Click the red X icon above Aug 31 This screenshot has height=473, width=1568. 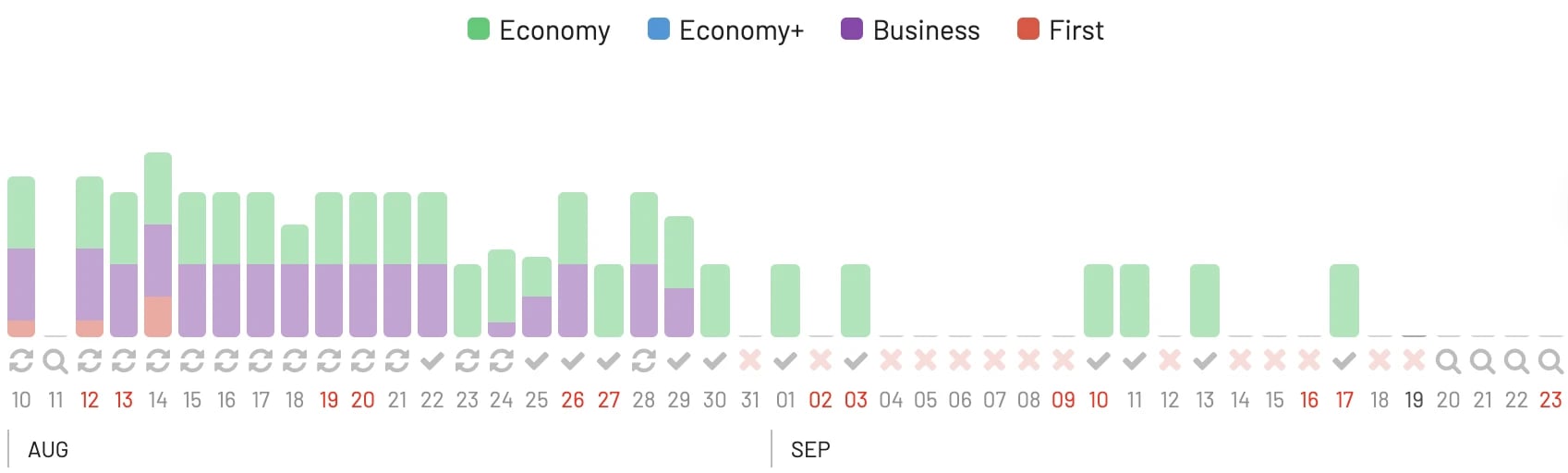click(x=750, y=360)
